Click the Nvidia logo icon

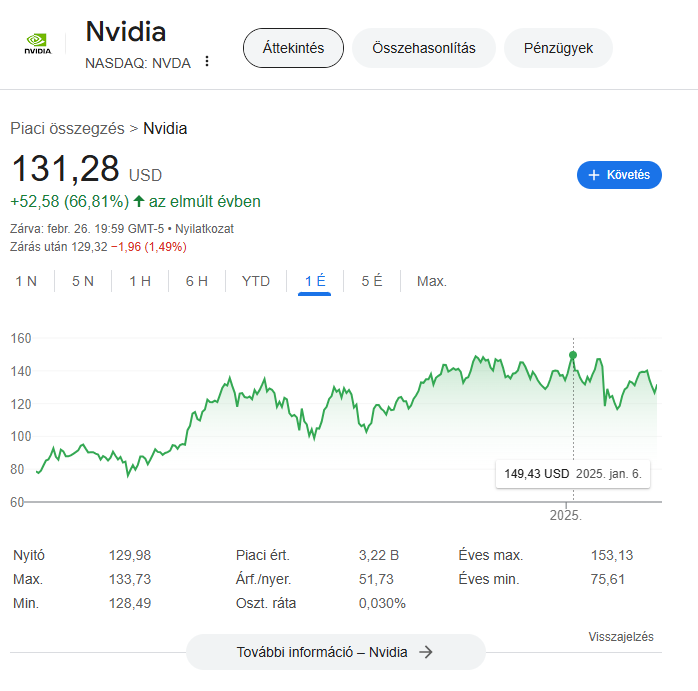37,44
